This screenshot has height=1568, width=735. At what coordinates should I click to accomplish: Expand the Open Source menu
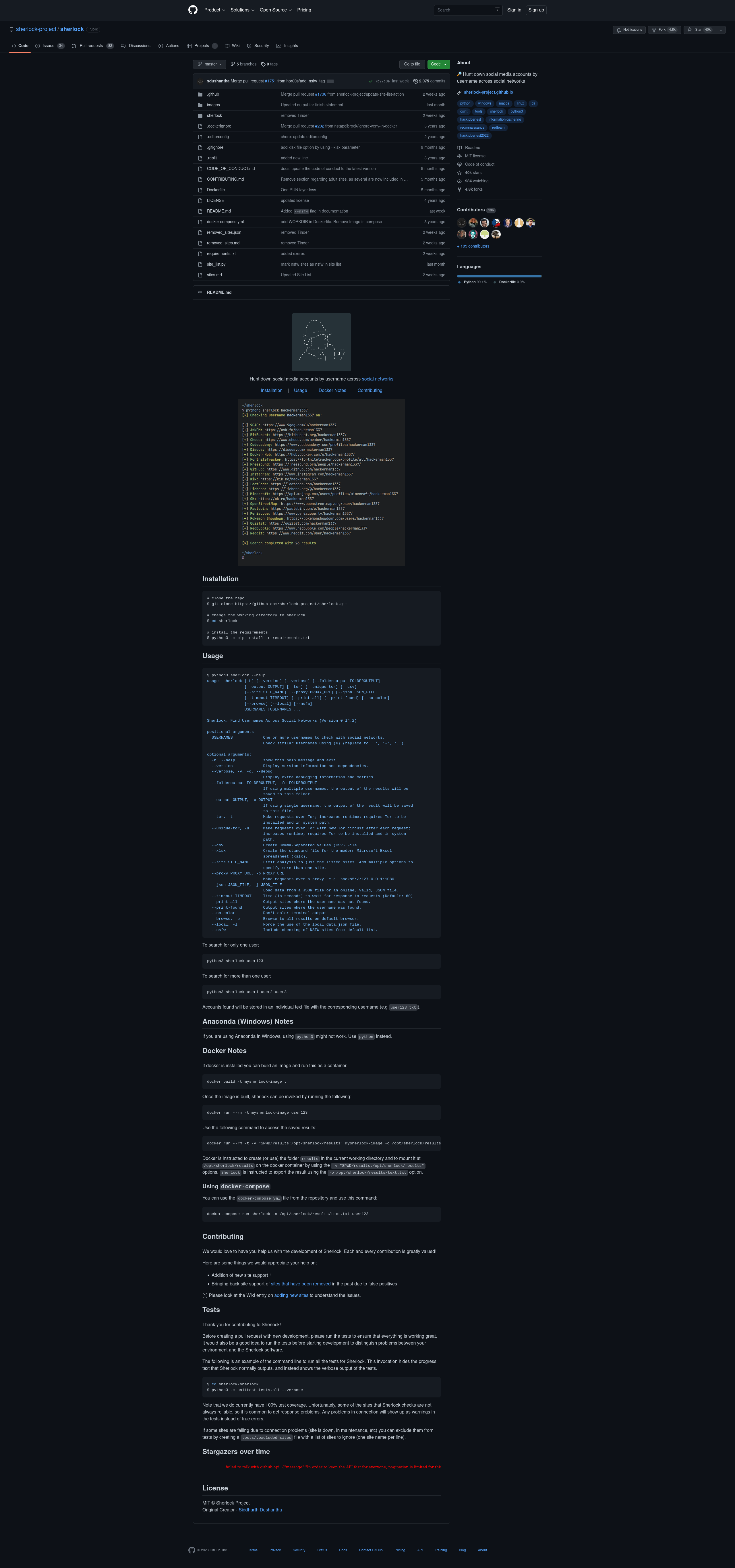276,10
